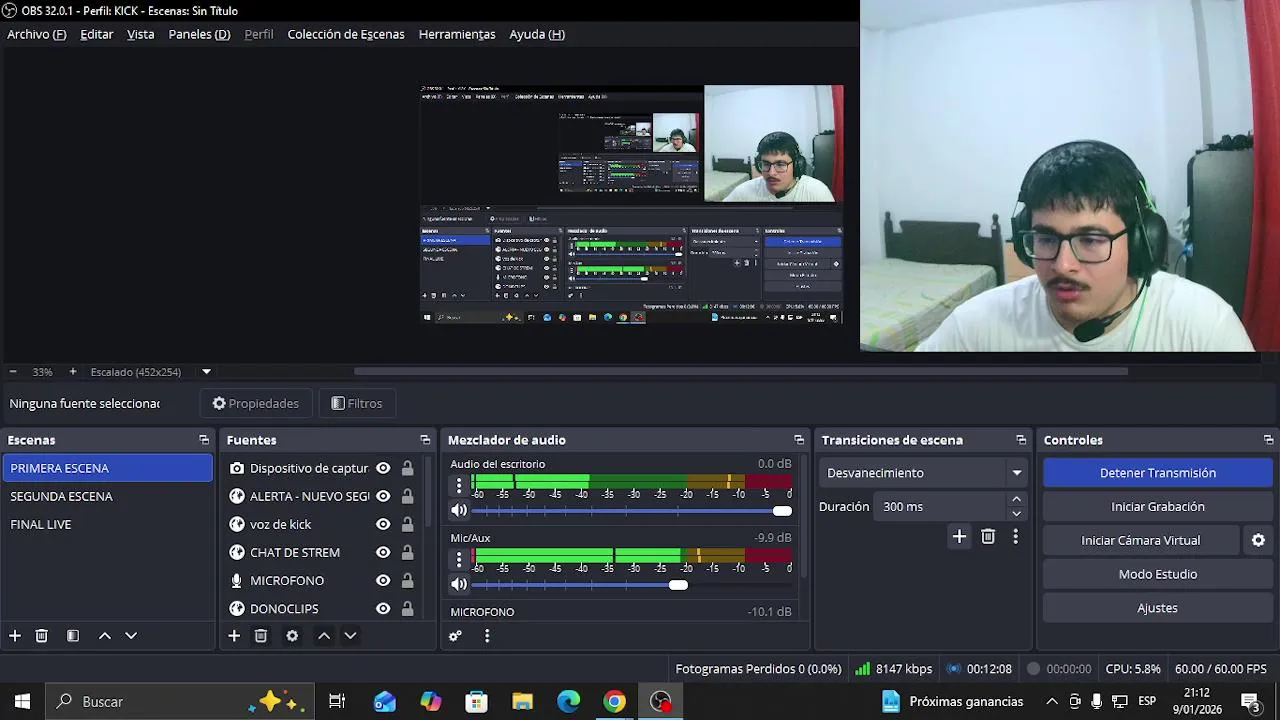The width and height of the screenshot is (1280, 720).
Task: Open Vista menu
Action: coord(141,34)
